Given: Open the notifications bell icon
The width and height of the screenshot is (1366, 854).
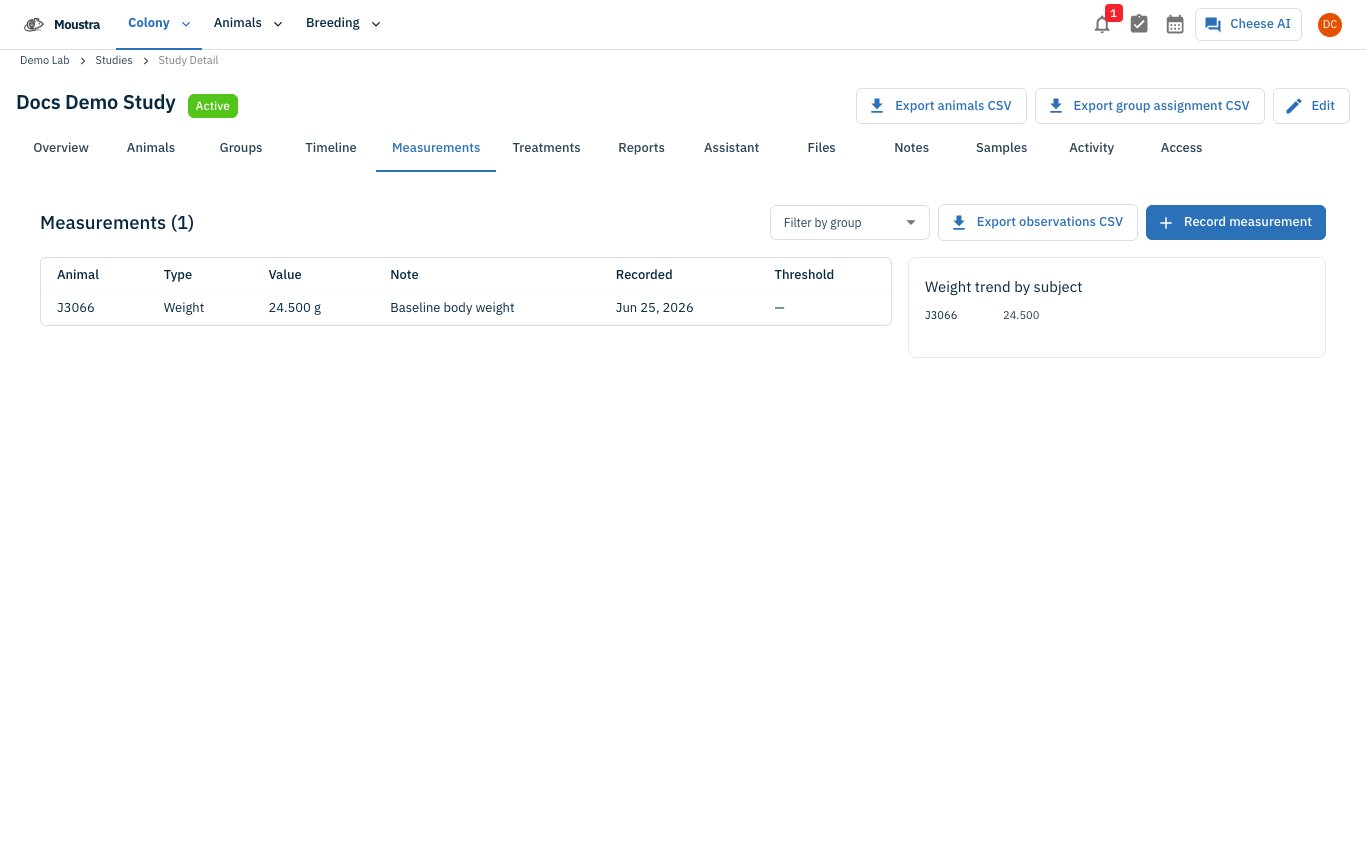Looking at the screenshot, I should coord(1102,24).
